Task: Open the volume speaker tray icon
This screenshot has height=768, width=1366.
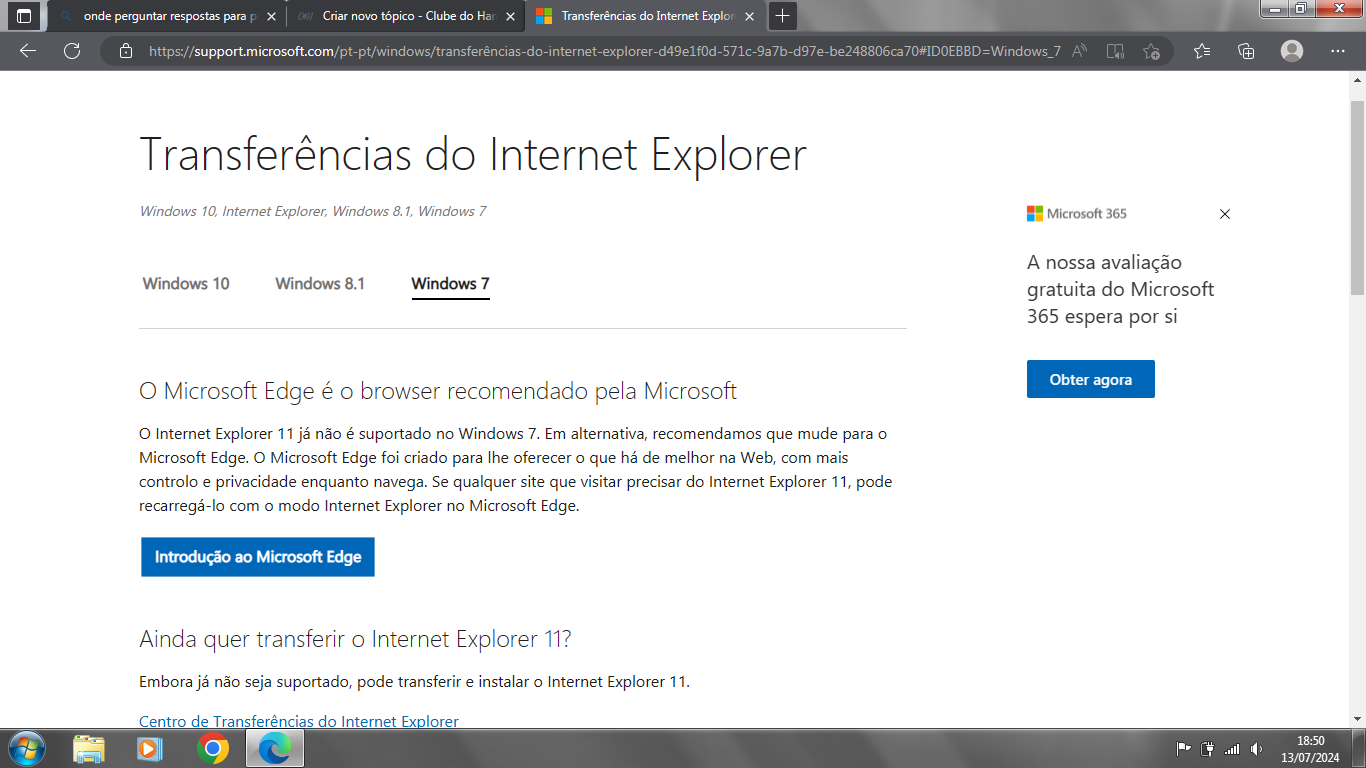Action: [1256, 749]
